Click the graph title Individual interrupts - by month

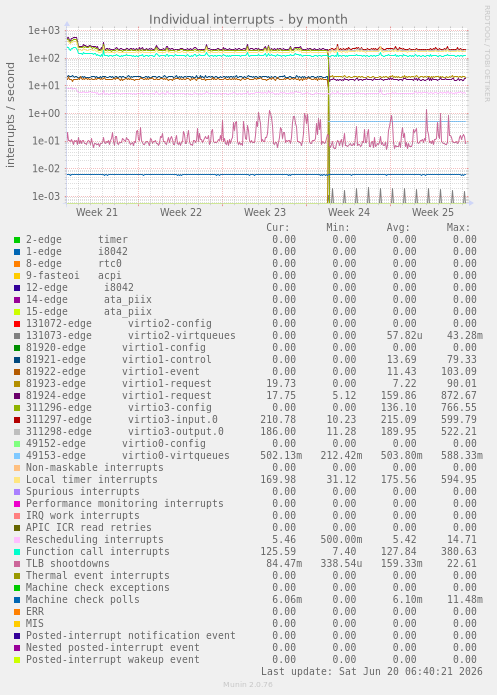point(248,20)
